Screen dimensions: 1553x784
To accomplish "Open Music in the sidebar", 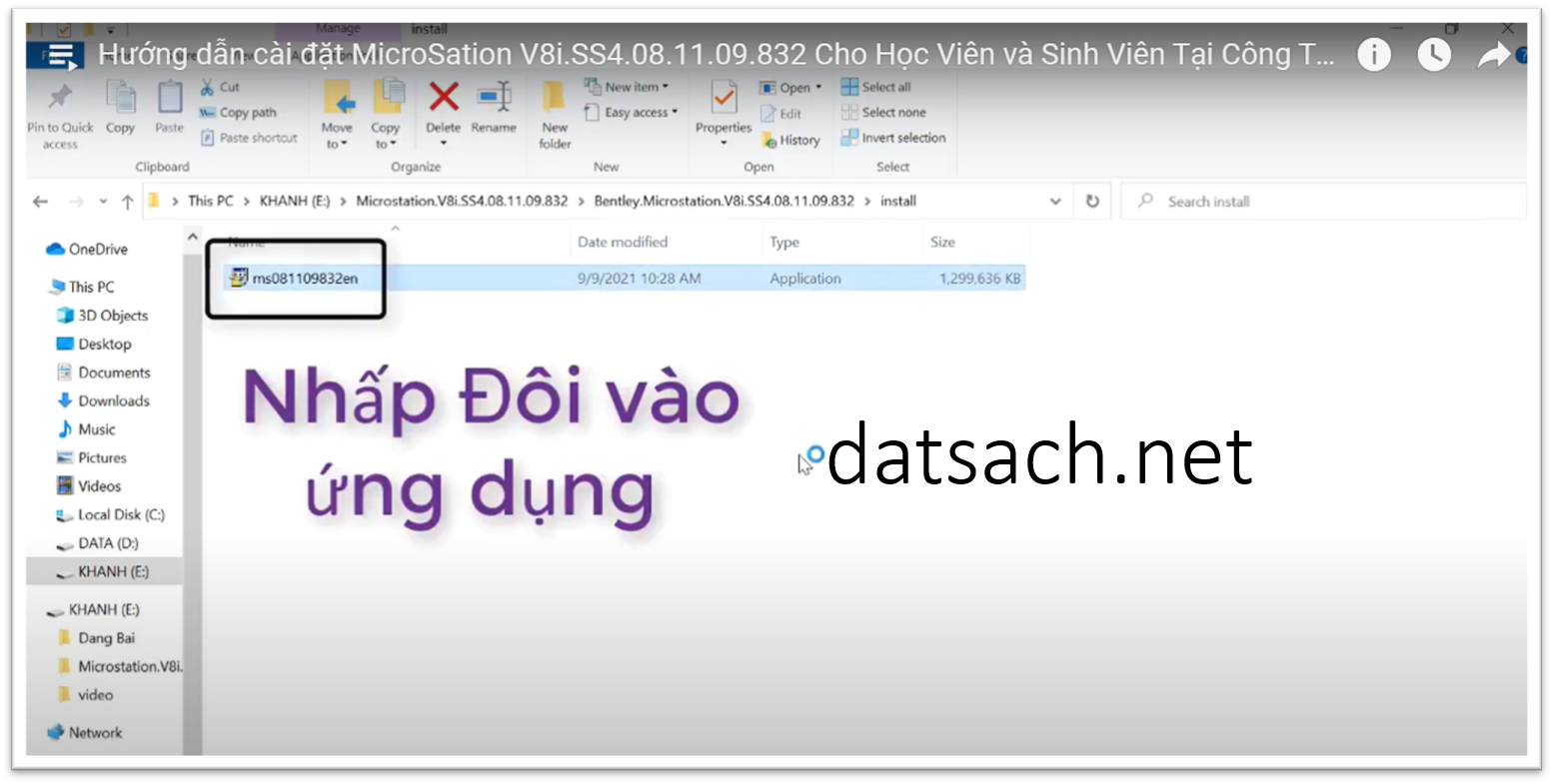I will coord(87,429).
